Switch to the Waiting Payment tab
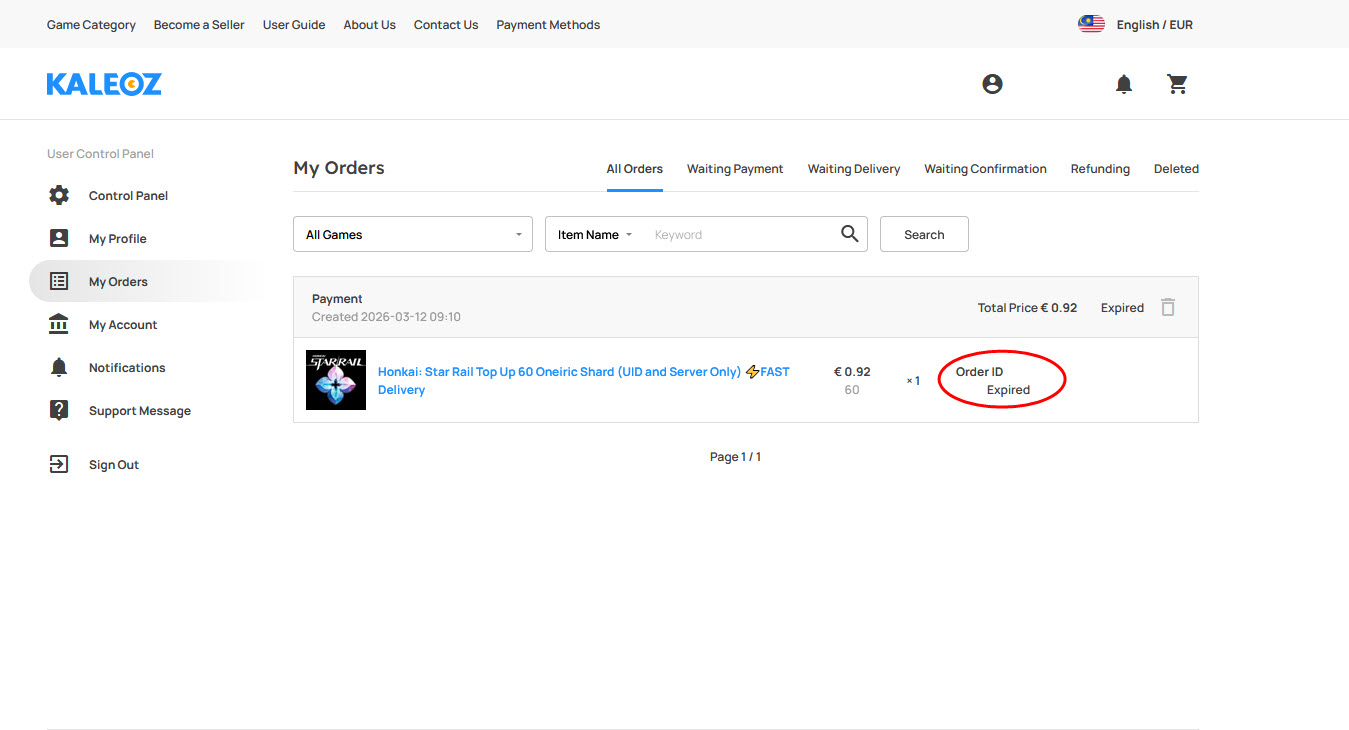Image resolution: width=1349 pixels, height=730 pixels. [735, 169]
